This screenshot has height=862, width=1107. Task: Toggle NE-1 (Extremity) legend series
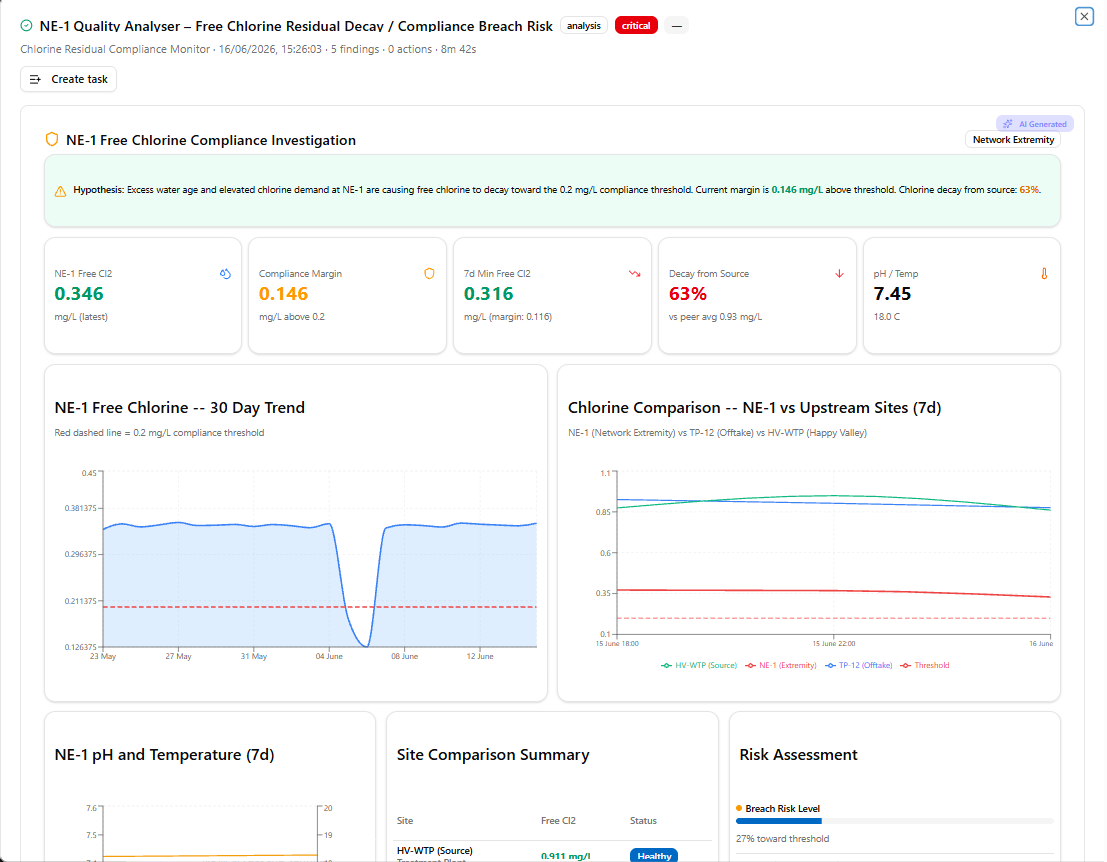coord(781,665)
